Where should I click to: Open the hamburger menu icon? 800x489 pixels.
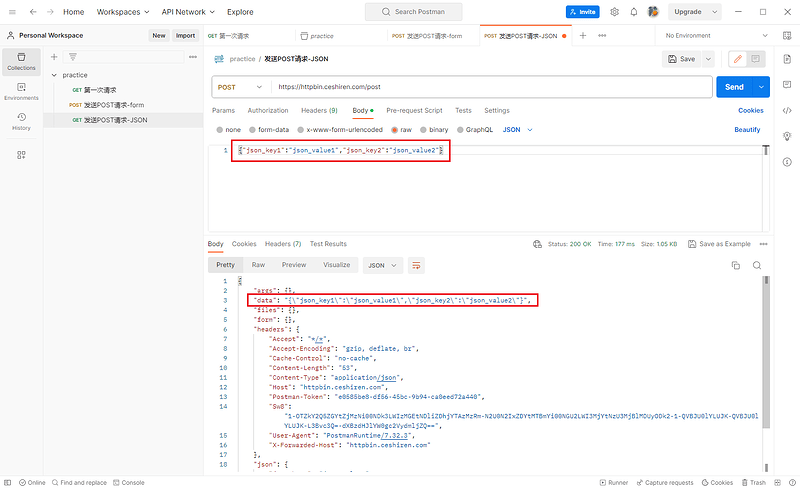pos(12,12)
